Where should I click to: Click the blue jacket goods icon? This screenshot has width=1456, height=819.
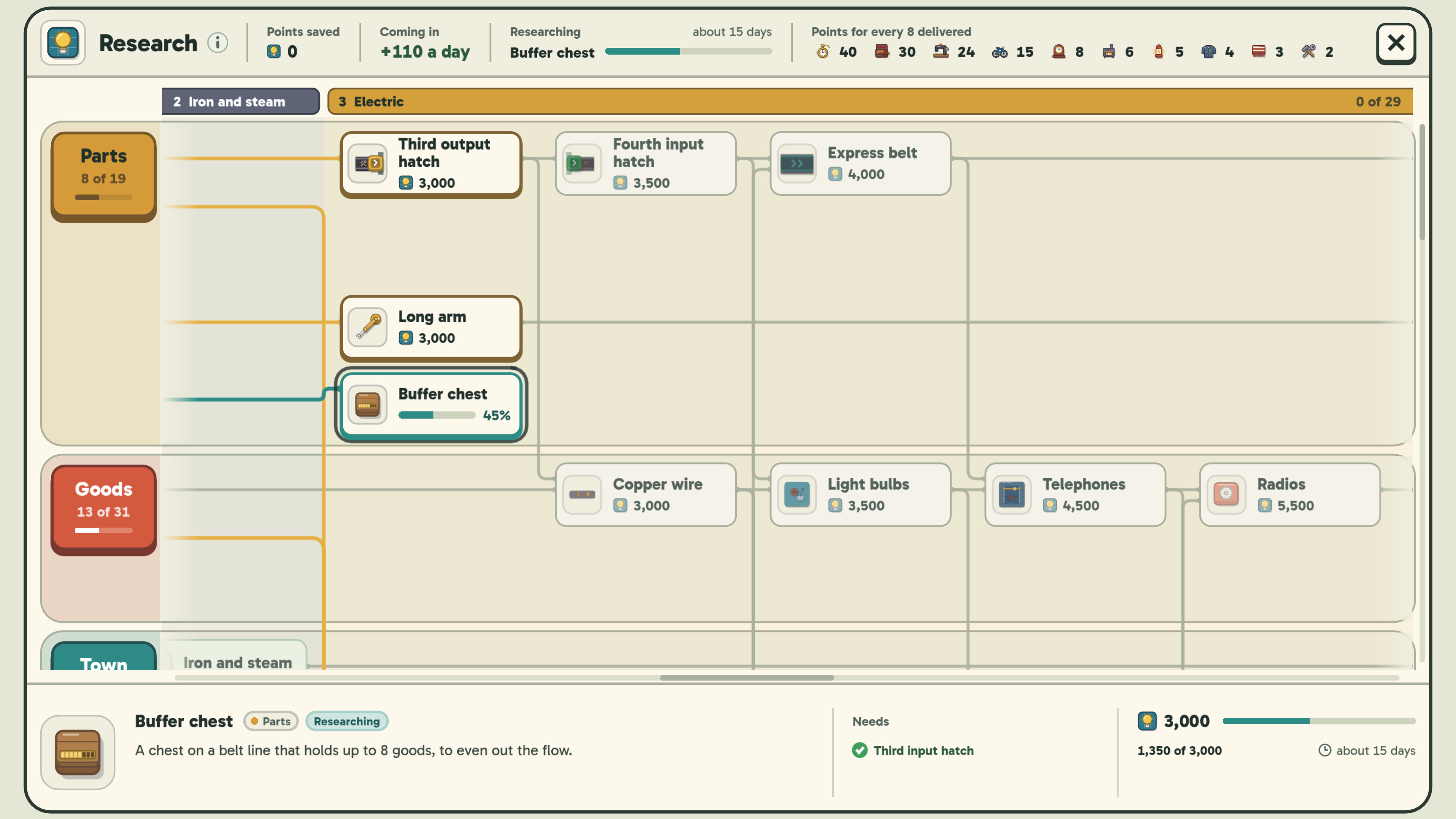(1208, 52)
